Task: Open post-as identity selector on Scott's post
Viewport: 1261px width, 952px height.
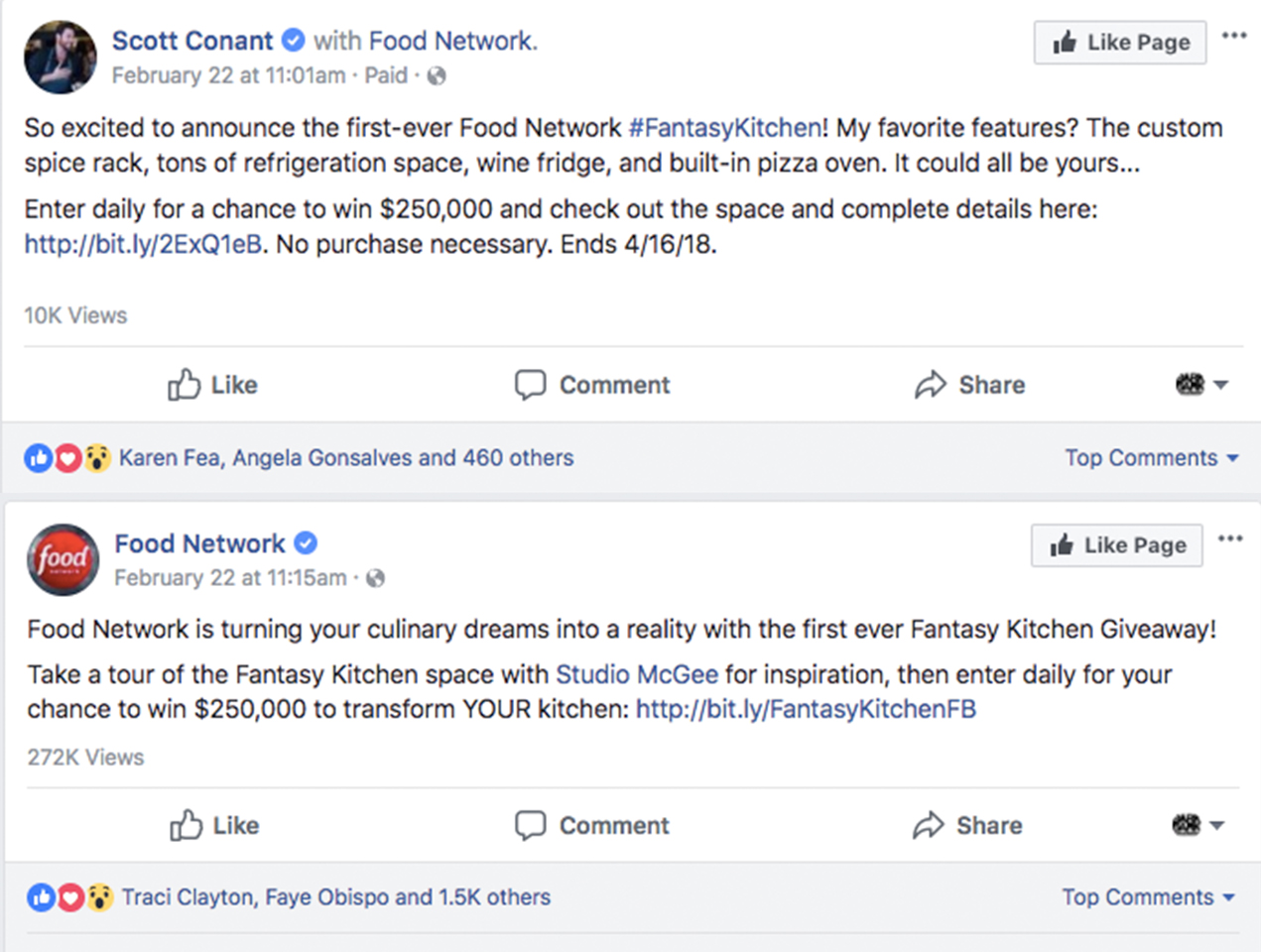Action: tap(1201, 385)
